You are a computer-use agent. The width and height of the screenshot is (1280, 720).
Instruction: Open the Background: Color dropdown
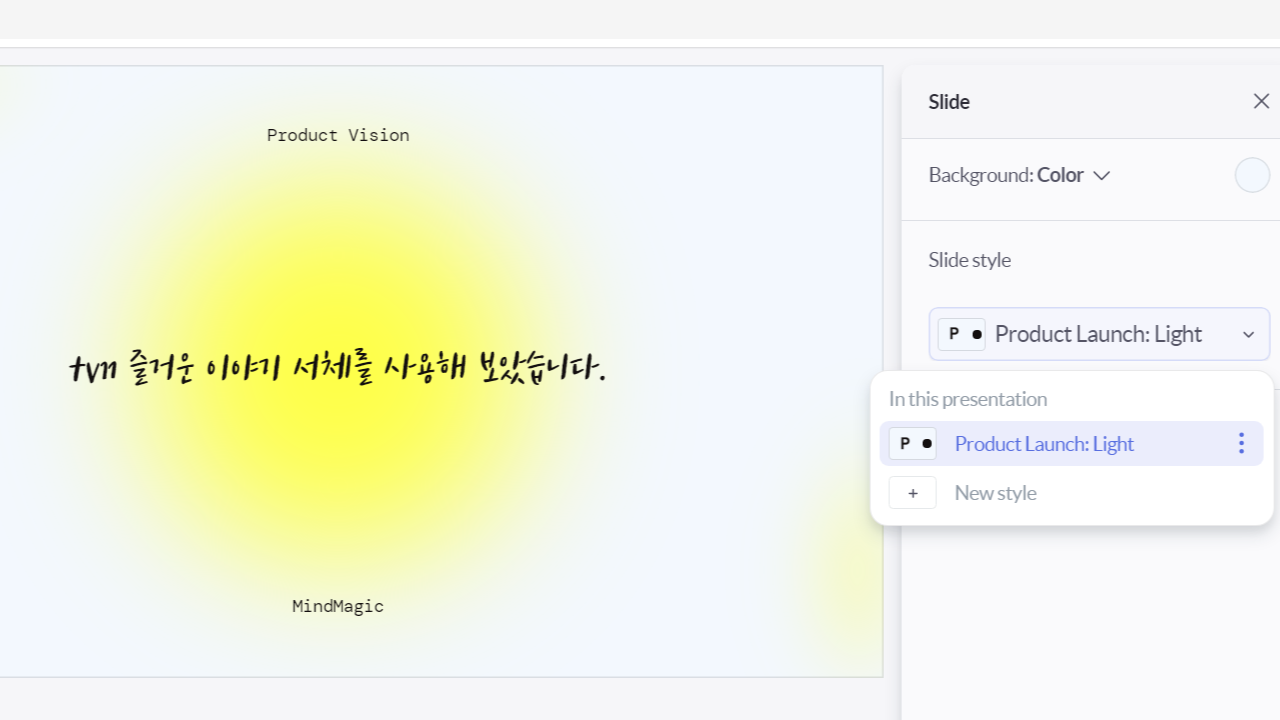(1019, 175)
